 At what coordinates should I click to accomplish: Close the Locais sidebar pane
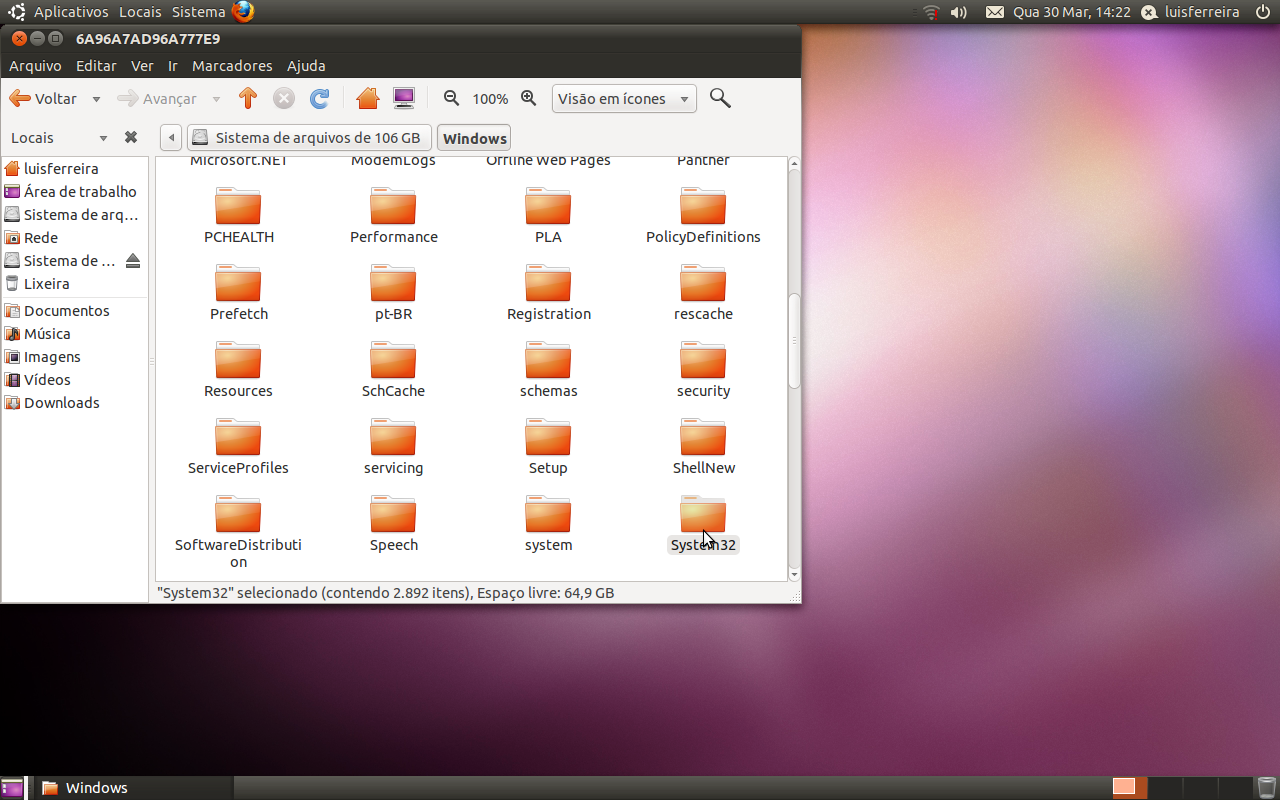131,137
